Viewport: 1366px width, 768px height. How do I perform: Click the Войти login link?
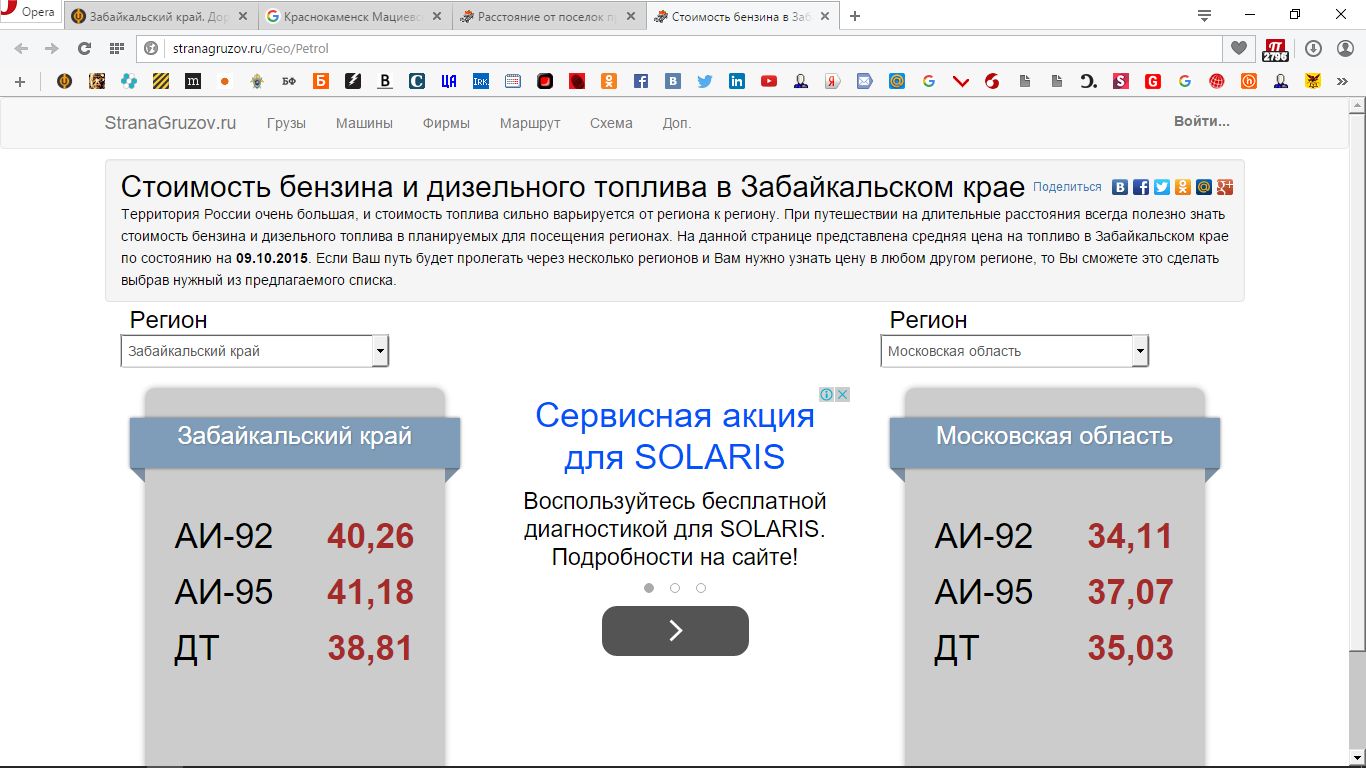[1201, 122]
